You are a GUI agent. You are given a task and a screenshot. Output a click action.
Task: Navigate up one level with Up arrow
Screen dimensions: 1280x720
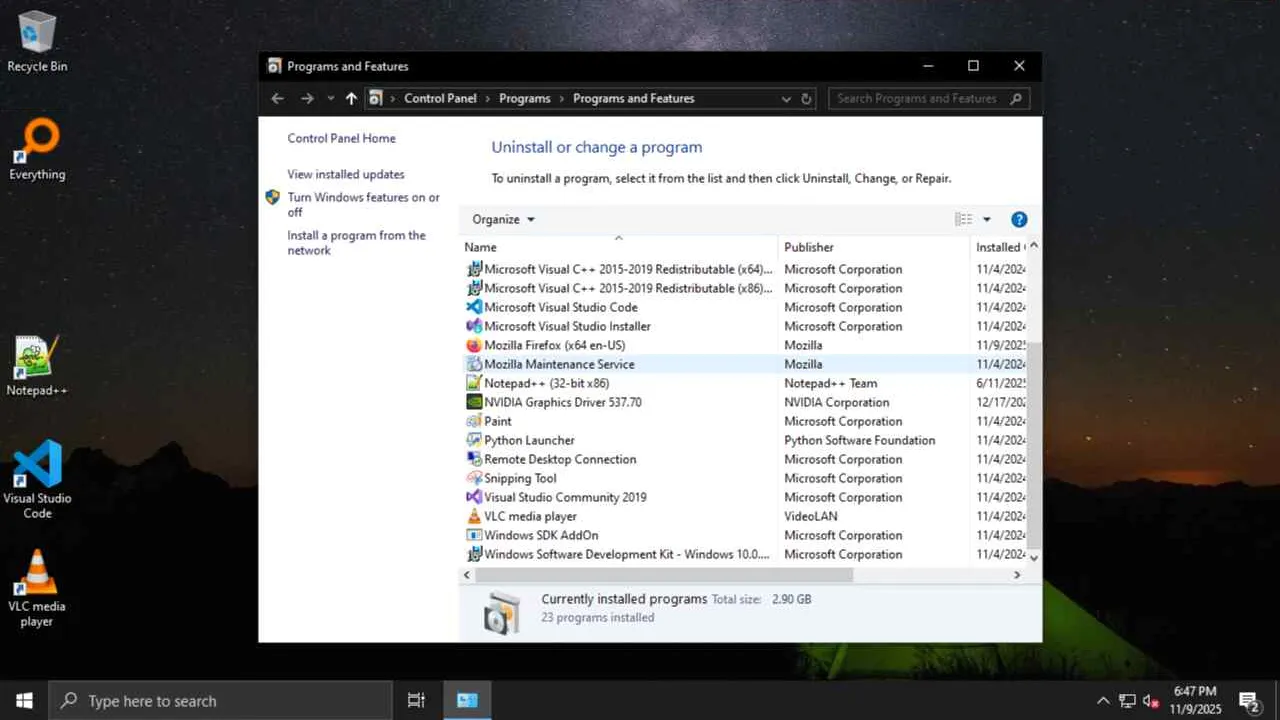(x=351, y=98)
